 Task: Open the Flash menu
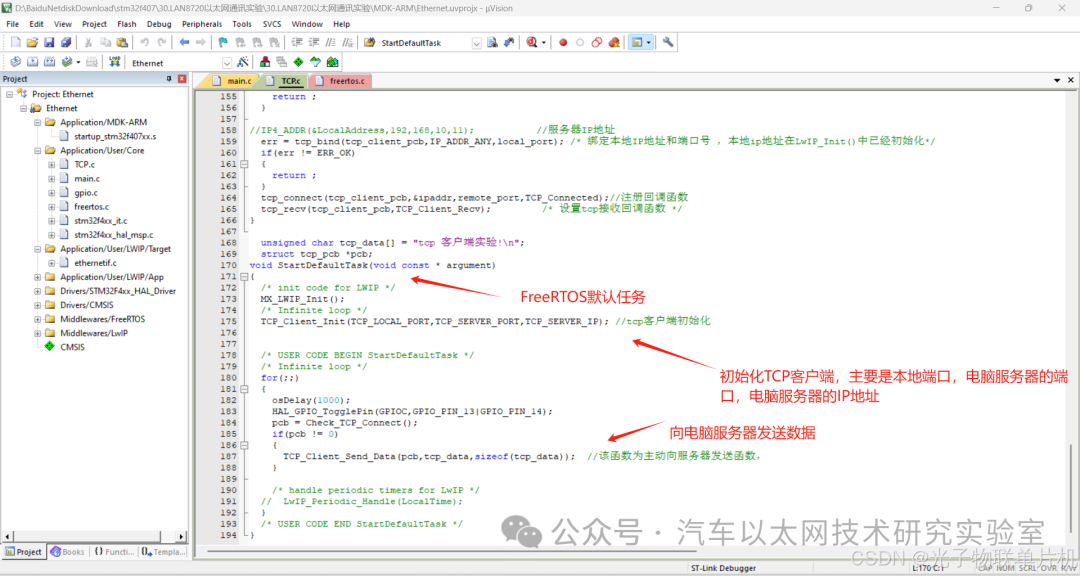tap(127, 23)
